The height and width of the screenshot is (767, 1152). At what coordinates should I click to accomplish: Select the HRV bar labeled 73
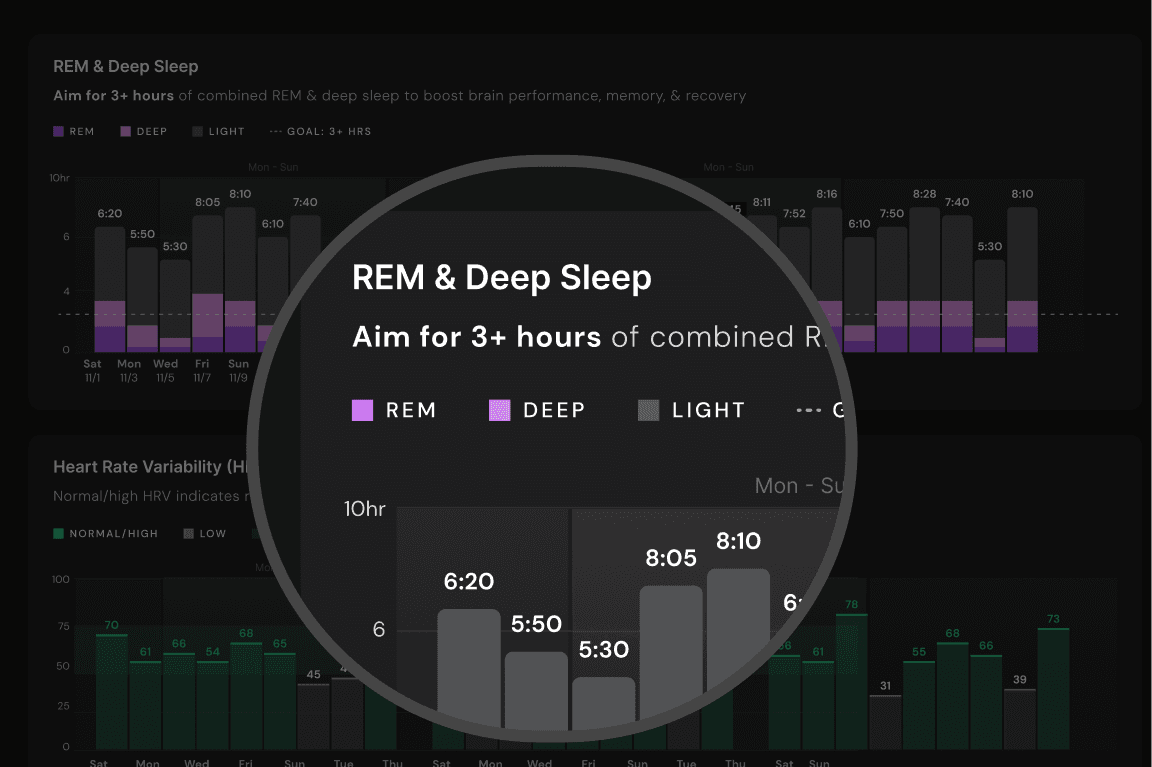pyautogui.click(x=1054, y=688)
